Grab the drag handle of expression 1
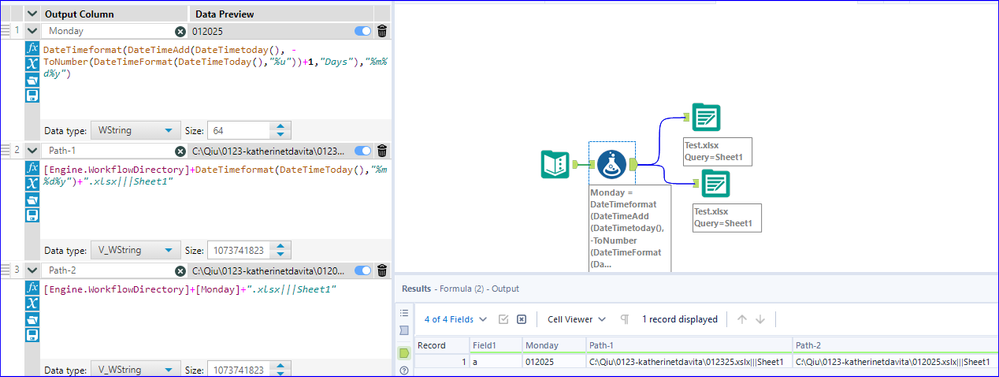This screenshot has width=999, height=377. coord(5,31)
